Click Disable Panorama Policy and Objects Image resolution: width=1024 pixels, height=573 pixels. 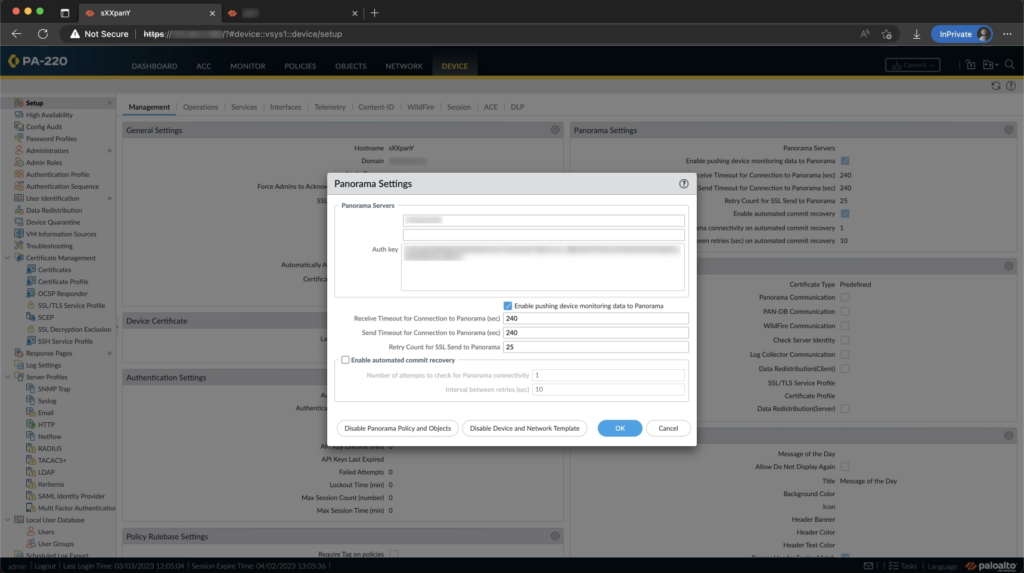click(397, 429)
